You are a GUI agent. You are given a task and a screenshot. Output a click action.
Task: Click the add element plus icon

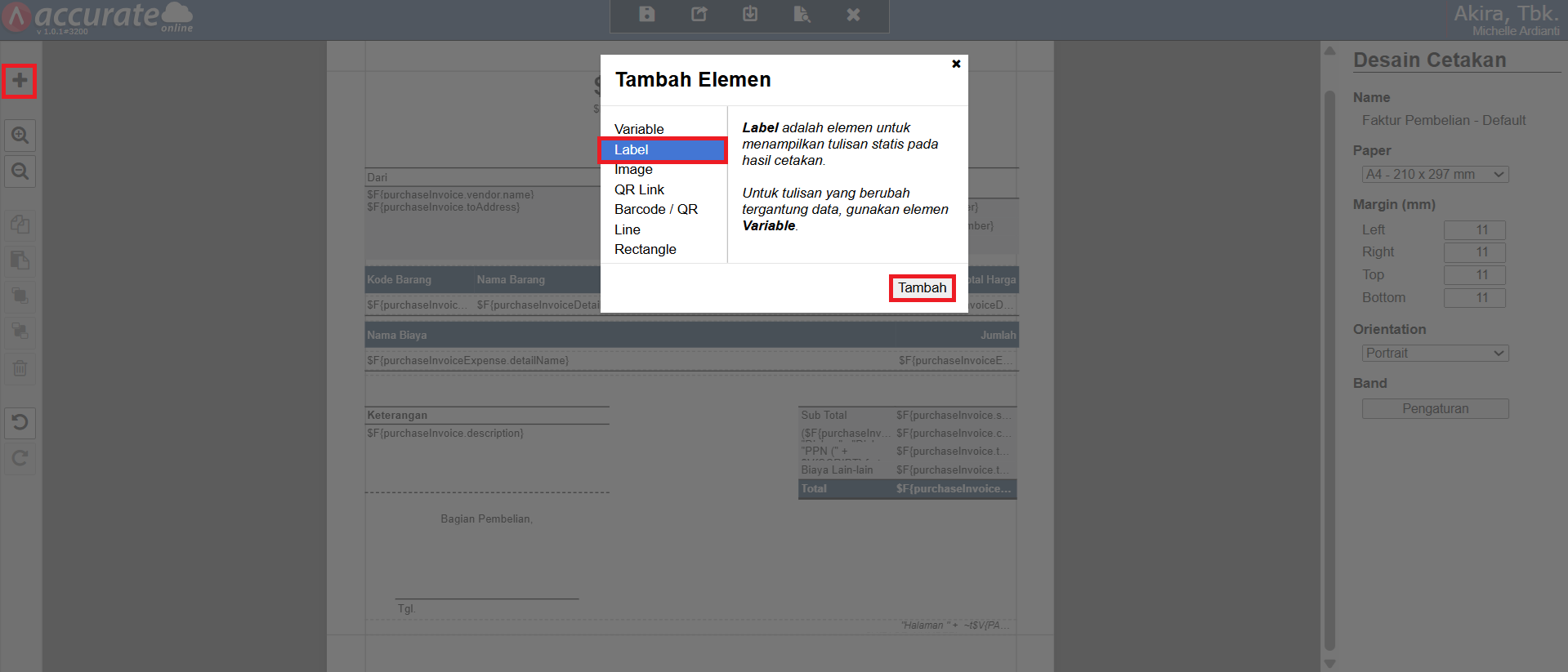coord(20,81)
